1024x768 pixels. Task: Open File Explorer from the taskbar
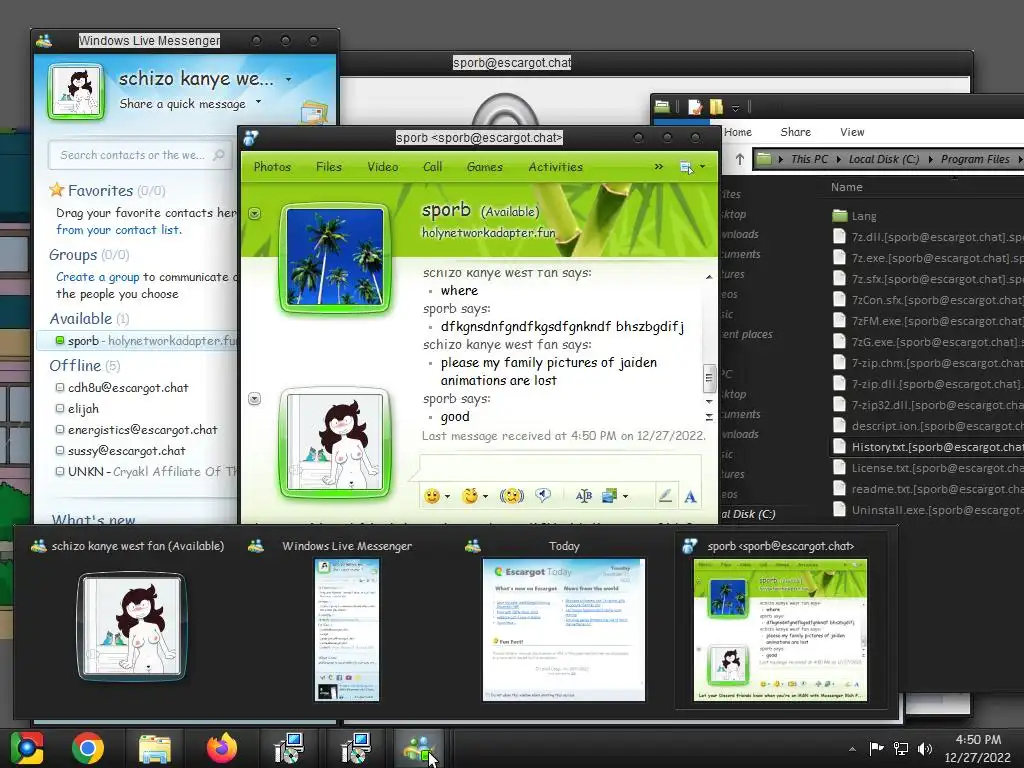click(x=155, y=748)
